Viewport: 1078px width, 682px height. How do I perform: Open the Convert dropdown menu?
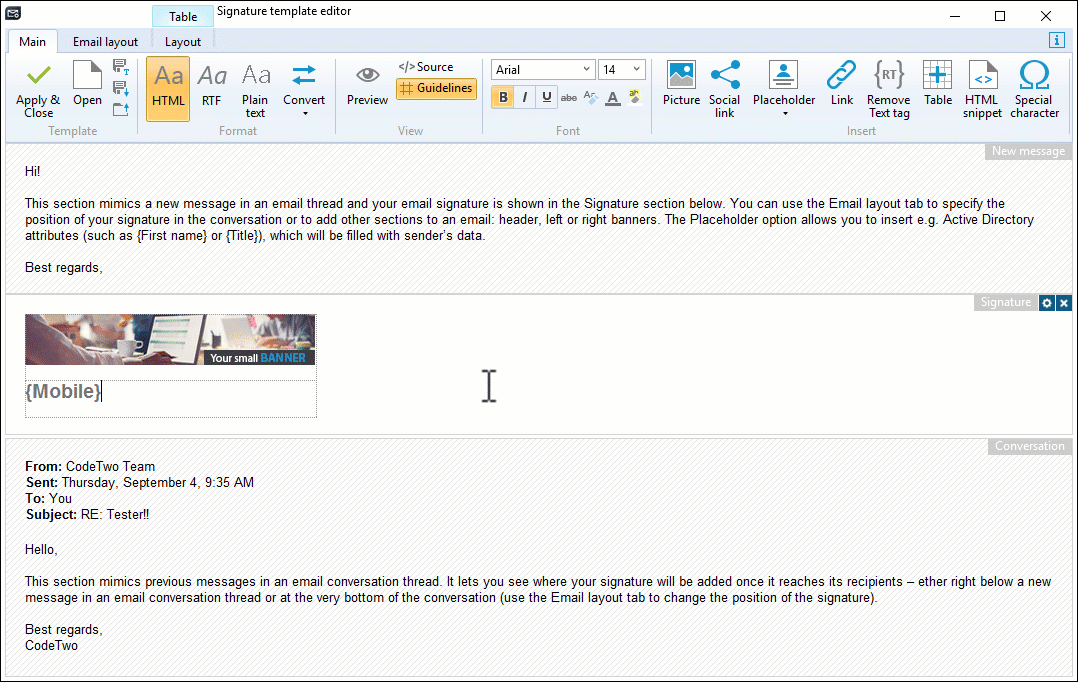[x=304, y=90]
